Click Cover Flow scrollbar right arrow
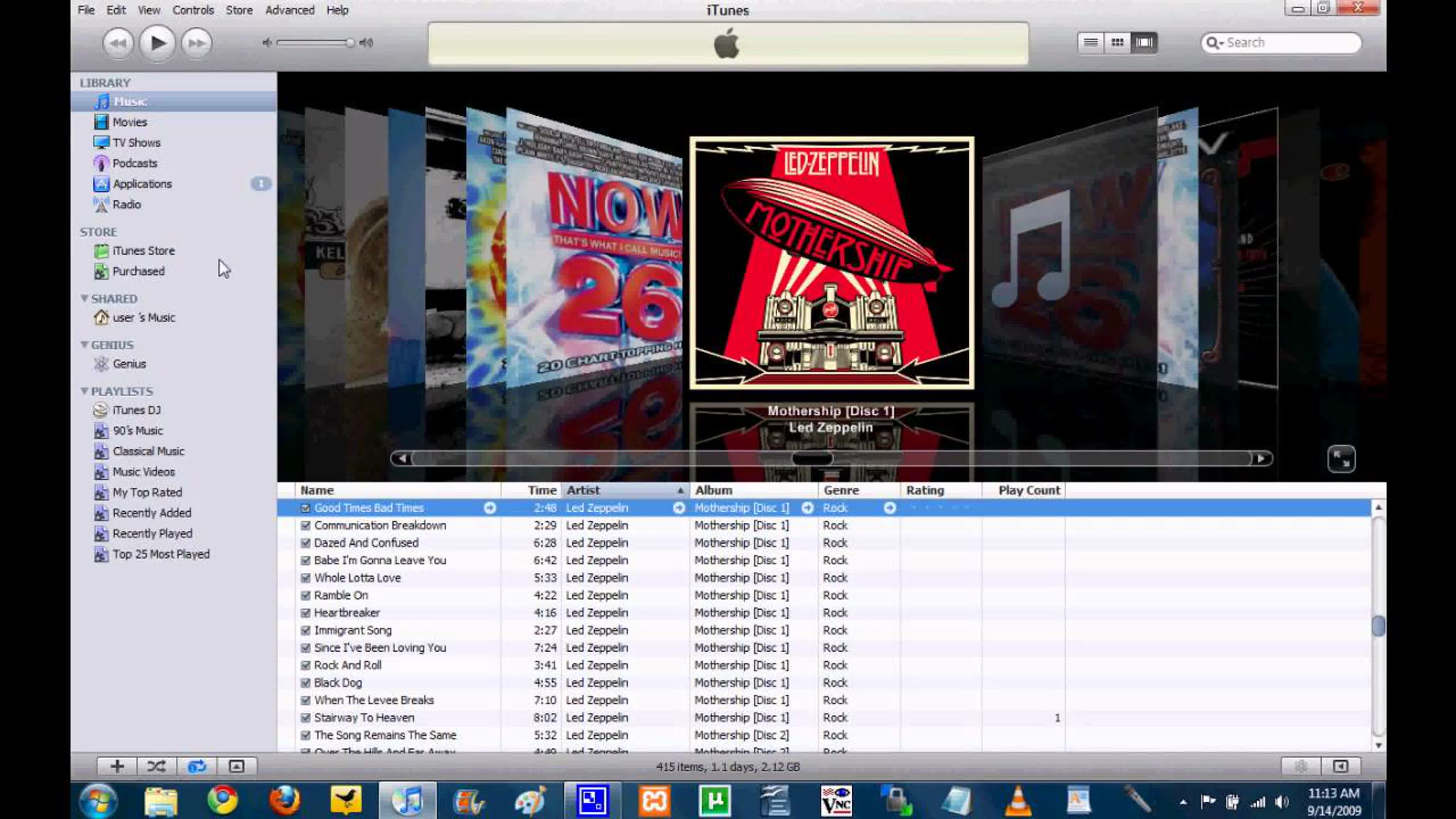 [x=1261, y=459]
